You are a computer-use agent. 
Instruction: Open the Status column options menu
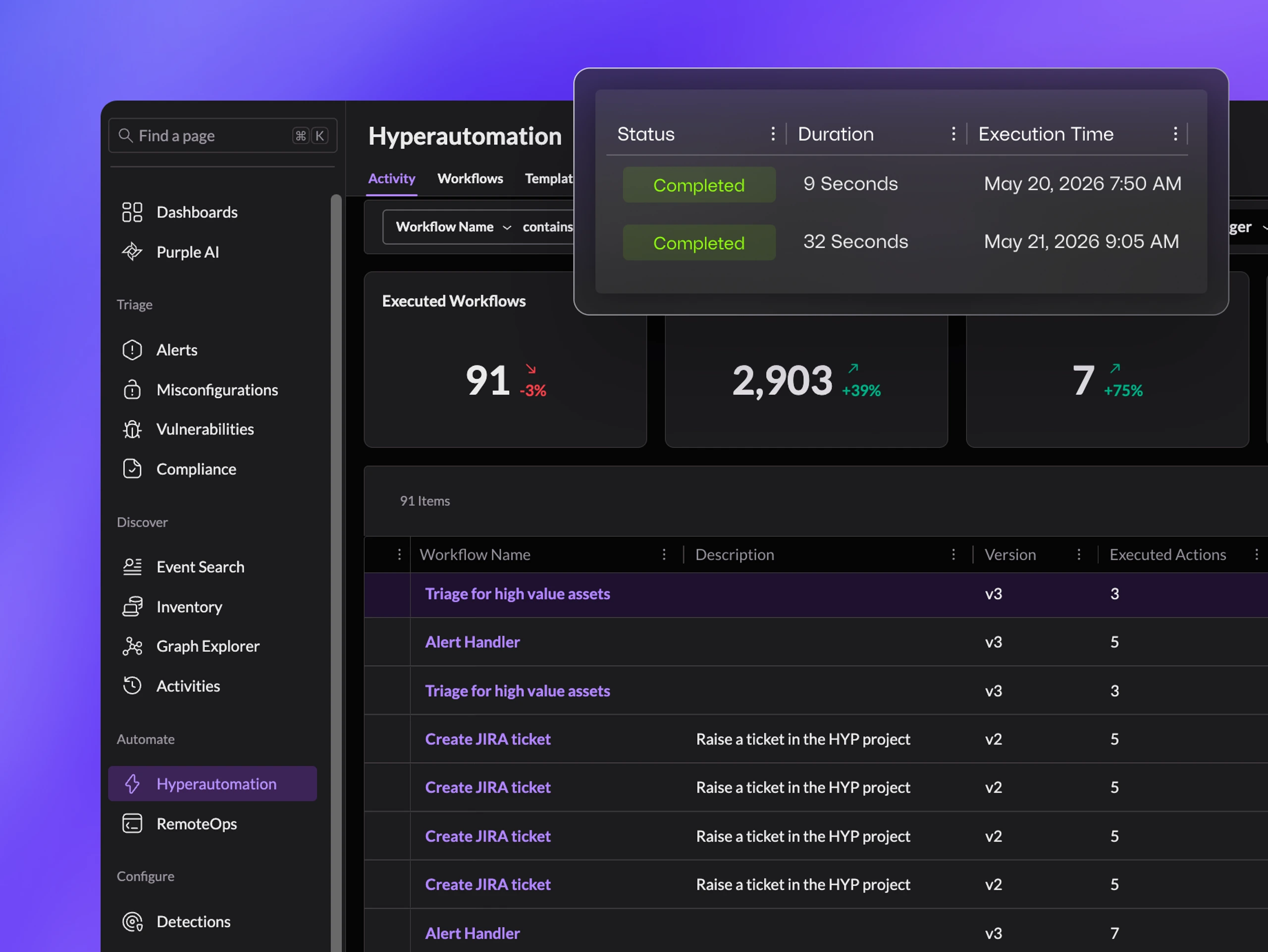coord(773,134)
